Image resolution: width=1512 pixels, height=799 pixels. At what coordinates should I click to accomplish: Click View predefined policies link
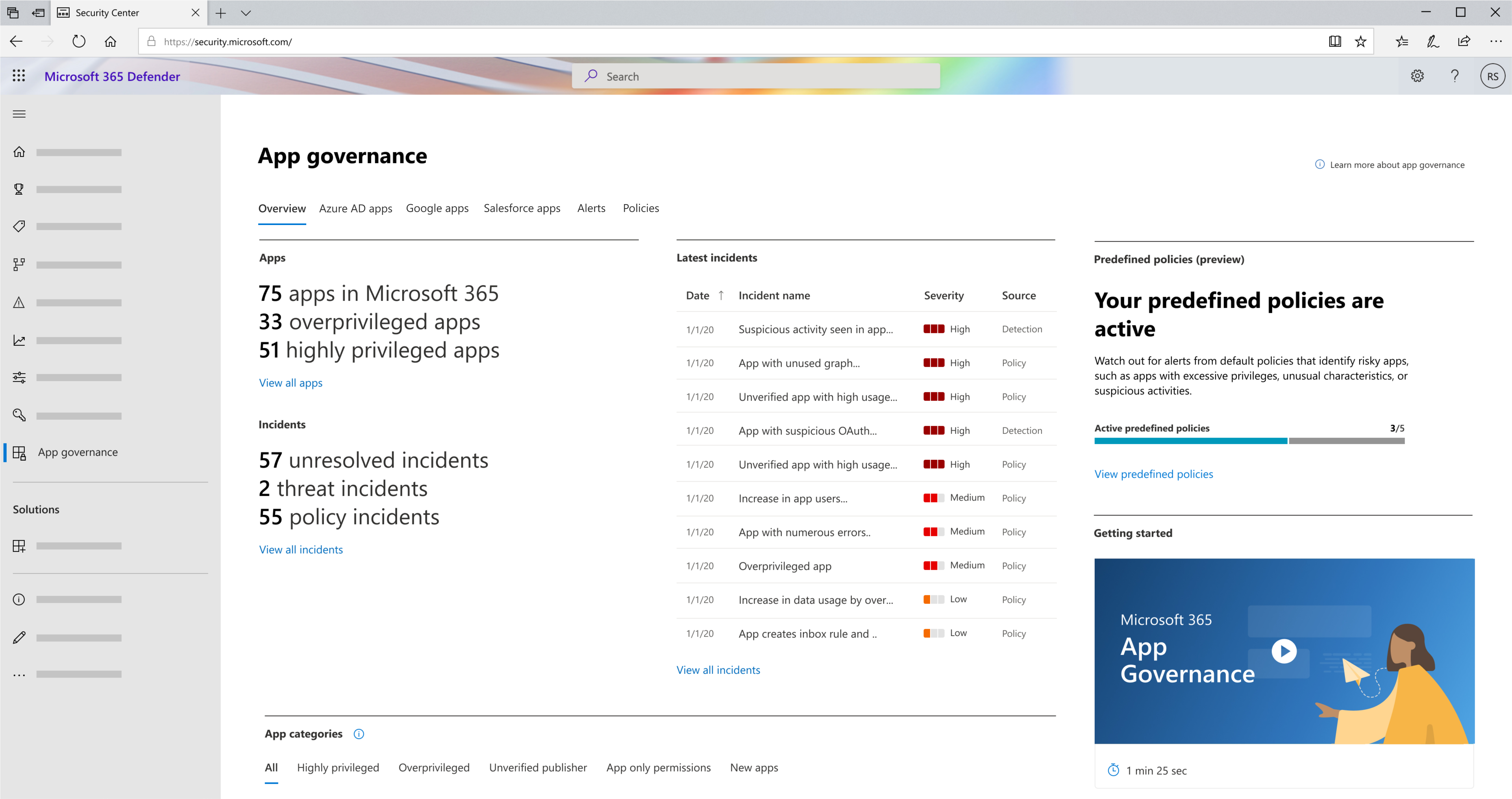coord(1153,473)
